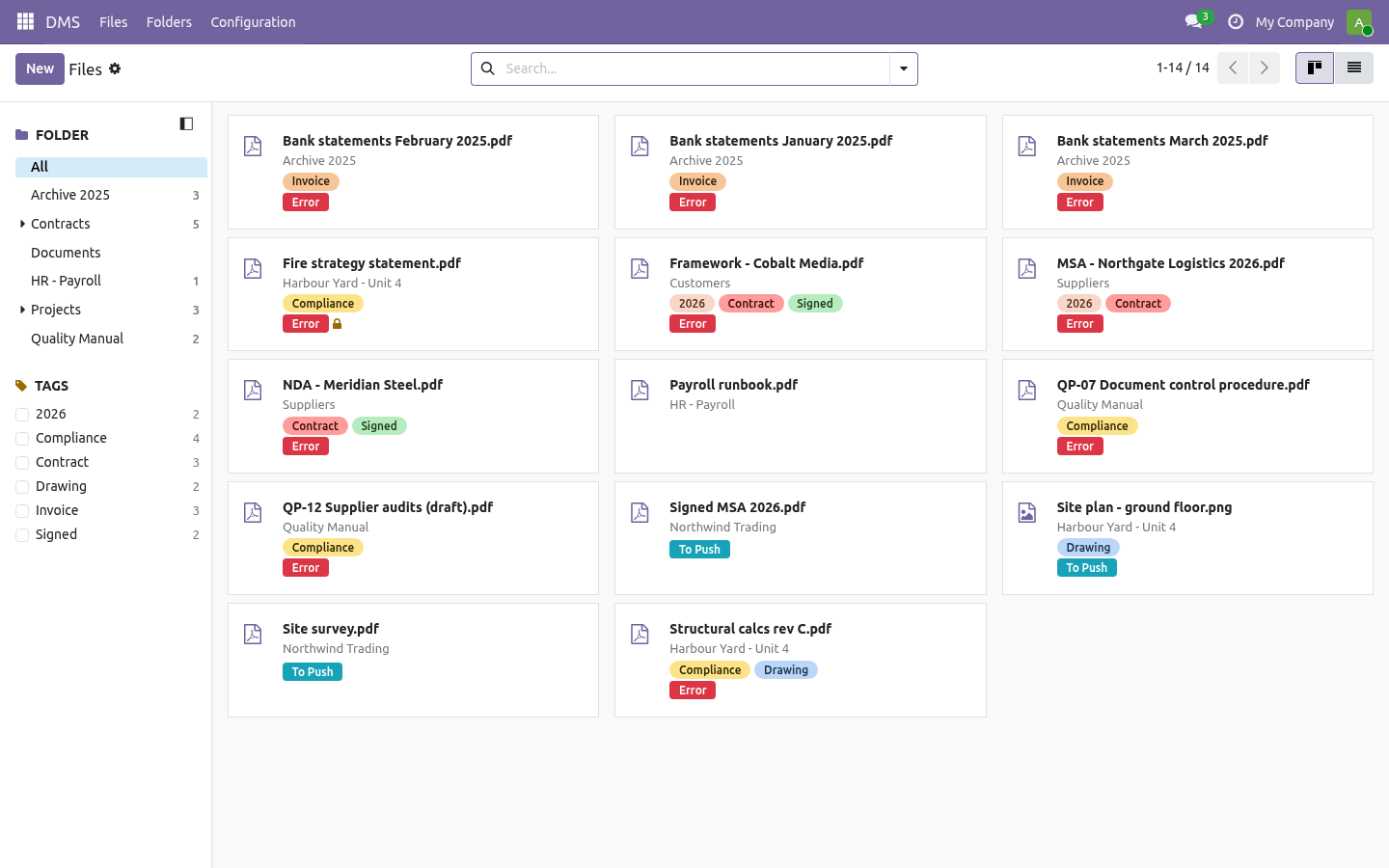
Task: Expand the Contracts folder
Action: [x=22, y=224]
